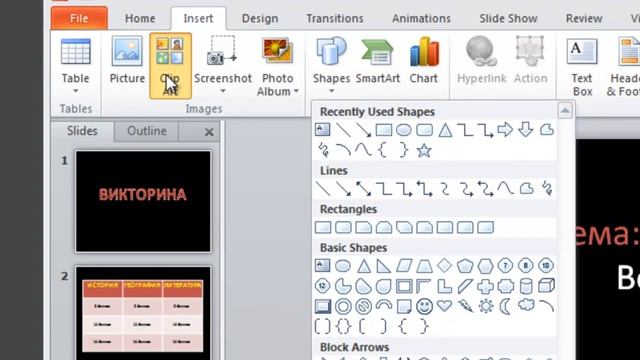
Task: Select the double-arrow line in Lines
Action: (363, 189)
